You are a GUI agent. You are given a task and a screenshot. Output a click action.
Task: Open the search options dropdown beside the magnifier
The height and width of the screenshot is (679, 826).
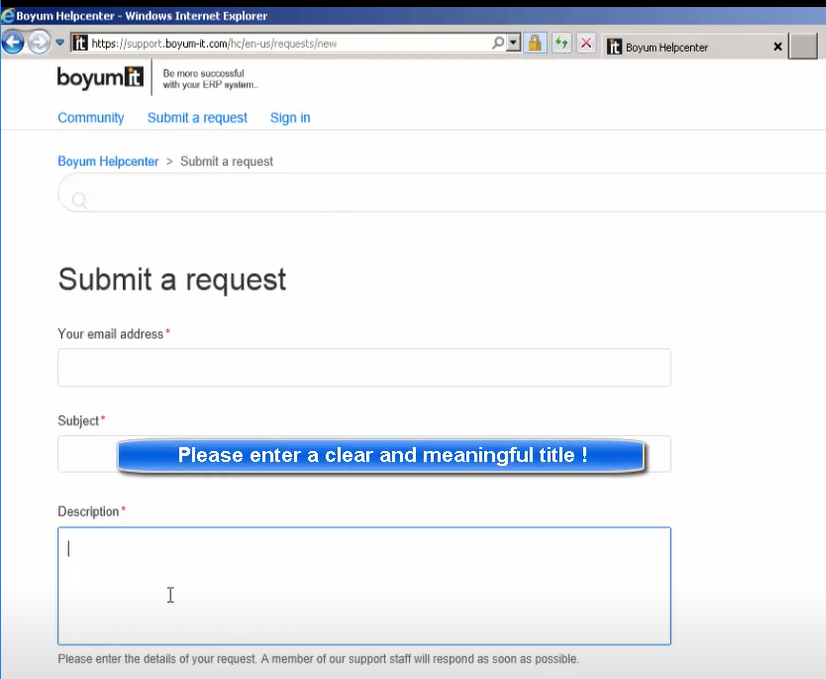[513, 42]
